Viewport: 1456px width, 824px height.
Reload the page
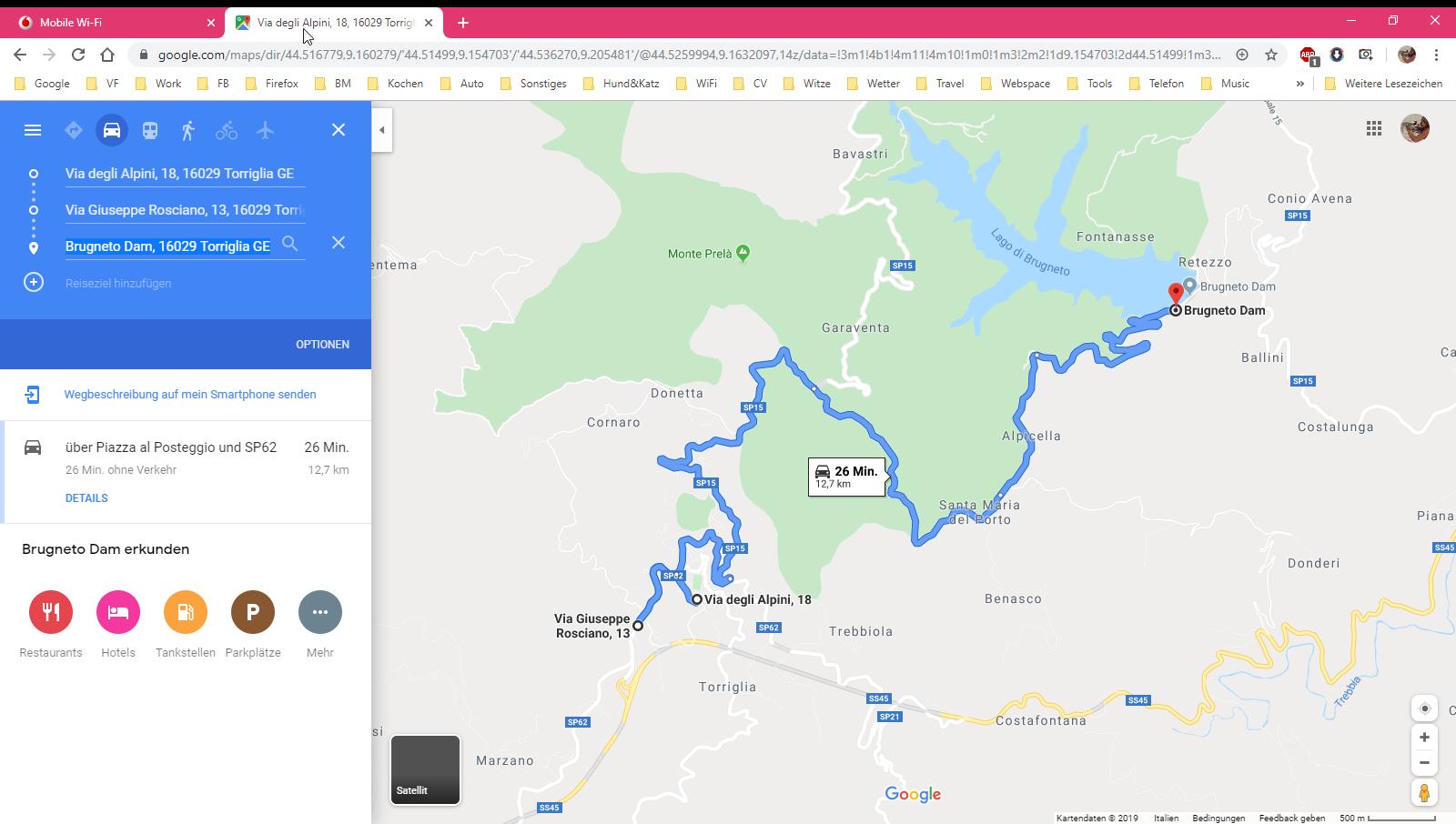[78, 55]
